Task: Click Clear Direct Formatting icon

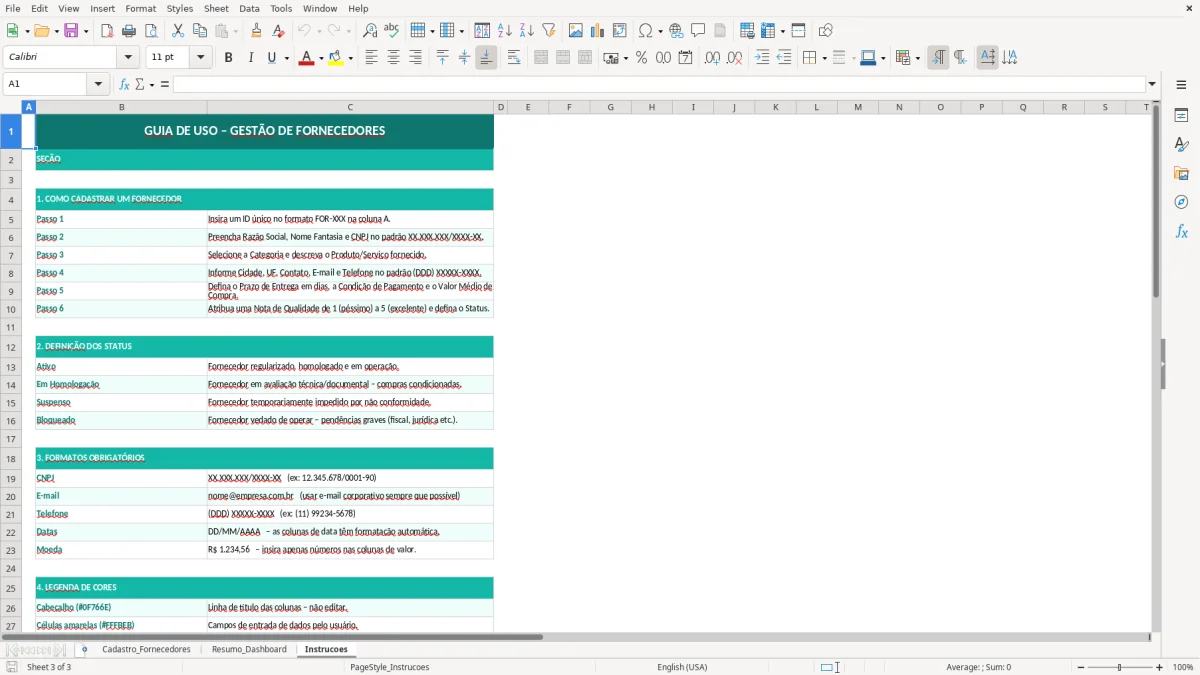Action: [x=279, y=31]
